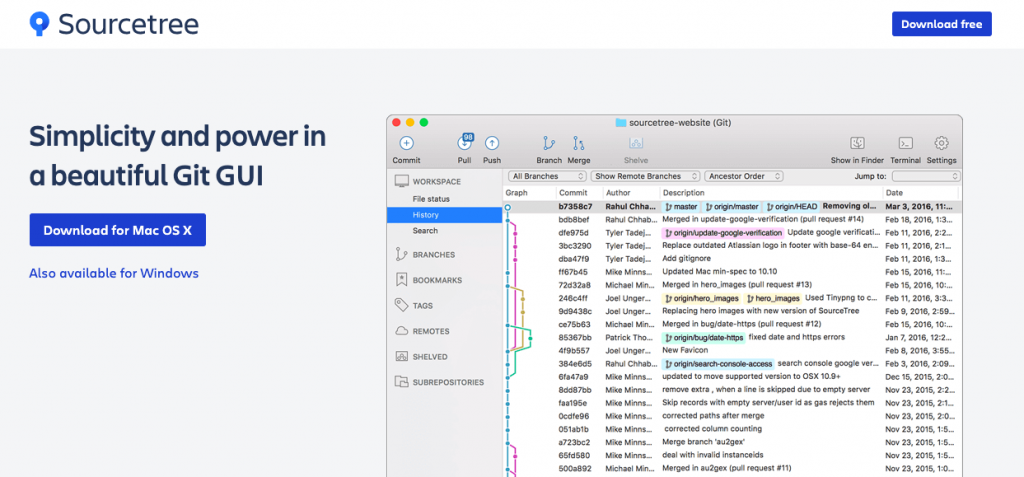Open the Show Remote Branches dropdown
Screen dimensions: 1024x477
pyautogui.click(x=645, y=176)
